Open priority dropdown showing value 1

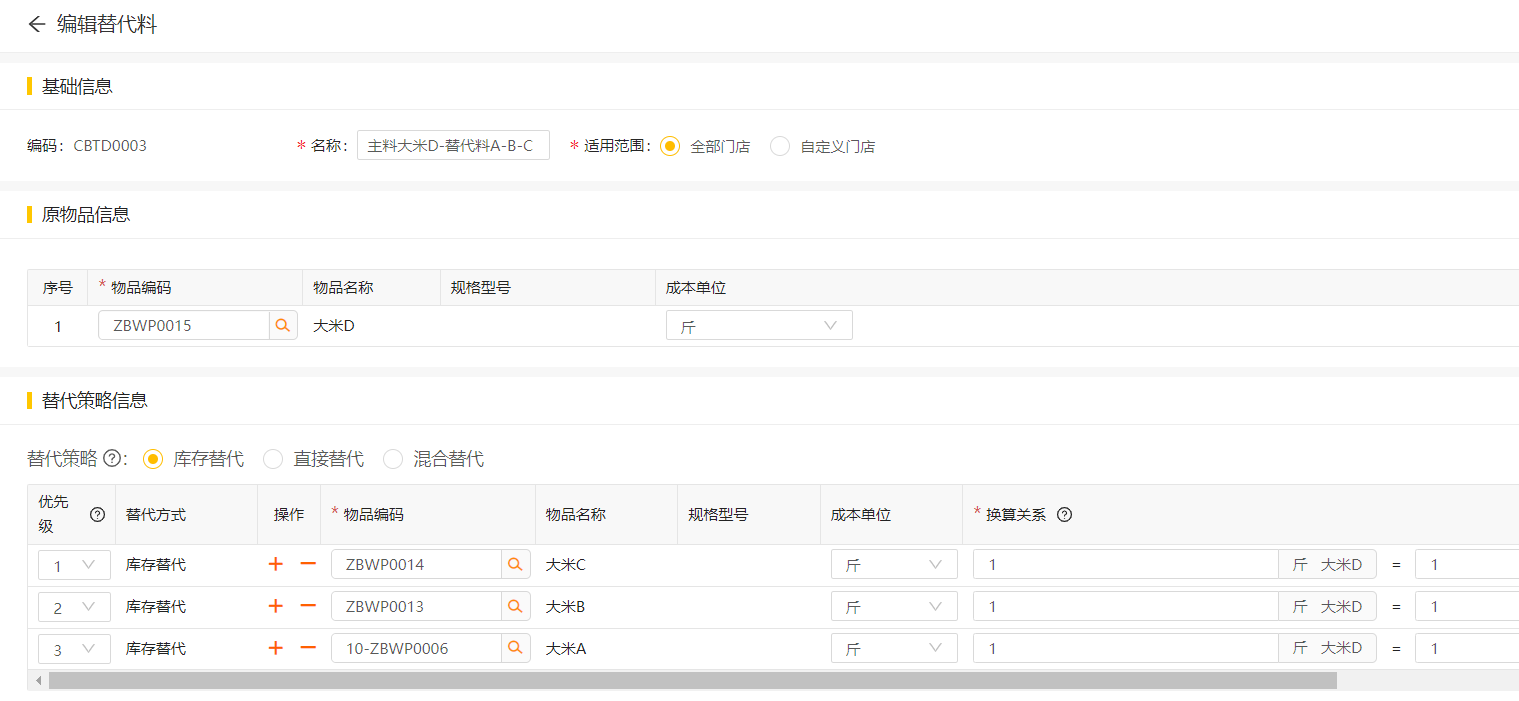[x=74, y=565]
